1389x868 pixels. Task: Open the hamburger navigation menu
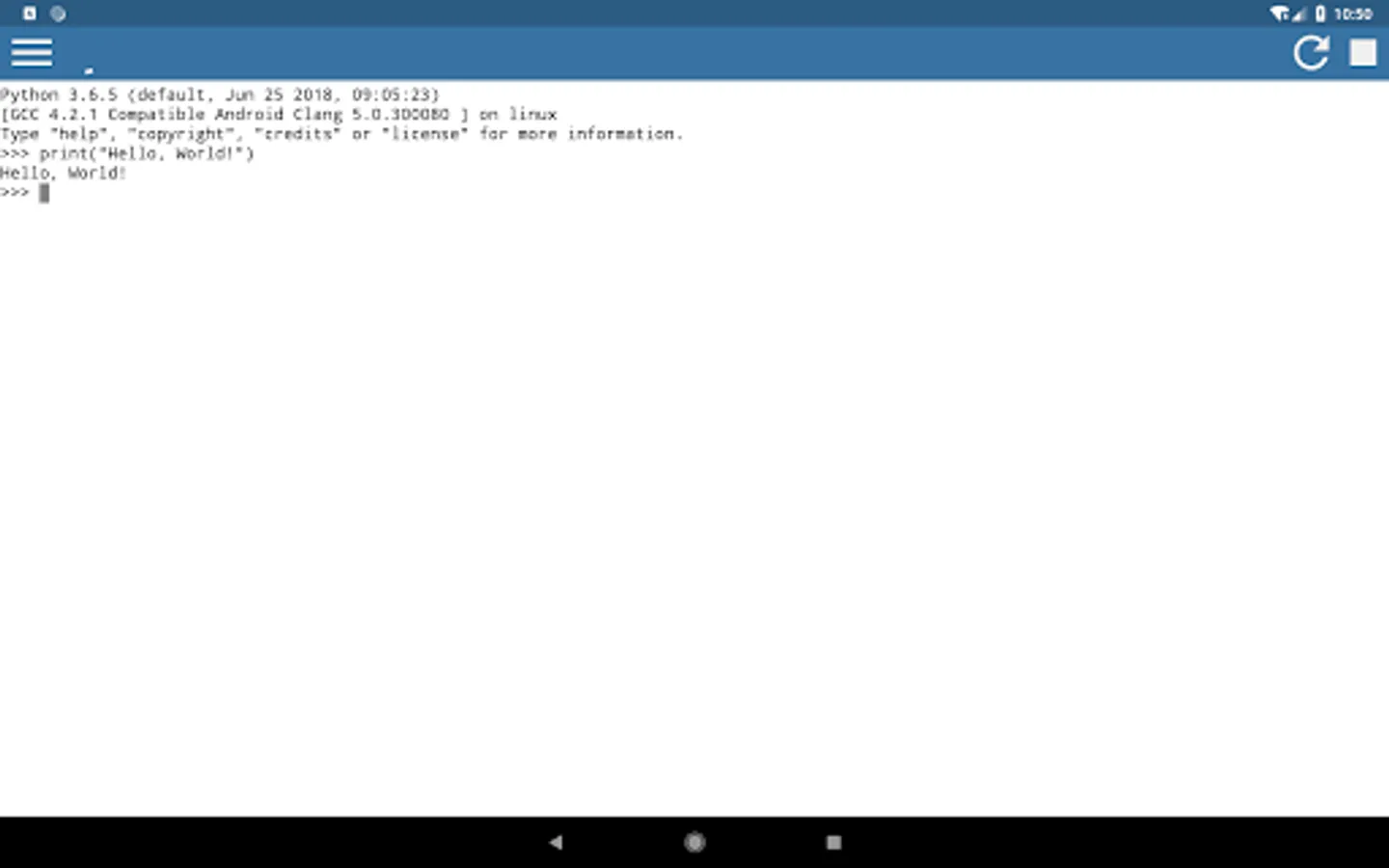(x=32, y=53)
